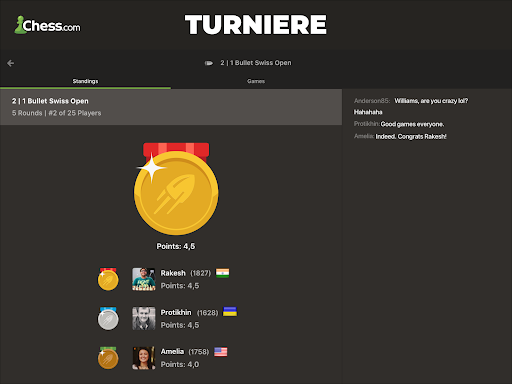The width and height of the screenshot is (512, 384).
Task: Click chat message 'Good games everyone.'
Action: coord(412,124)
